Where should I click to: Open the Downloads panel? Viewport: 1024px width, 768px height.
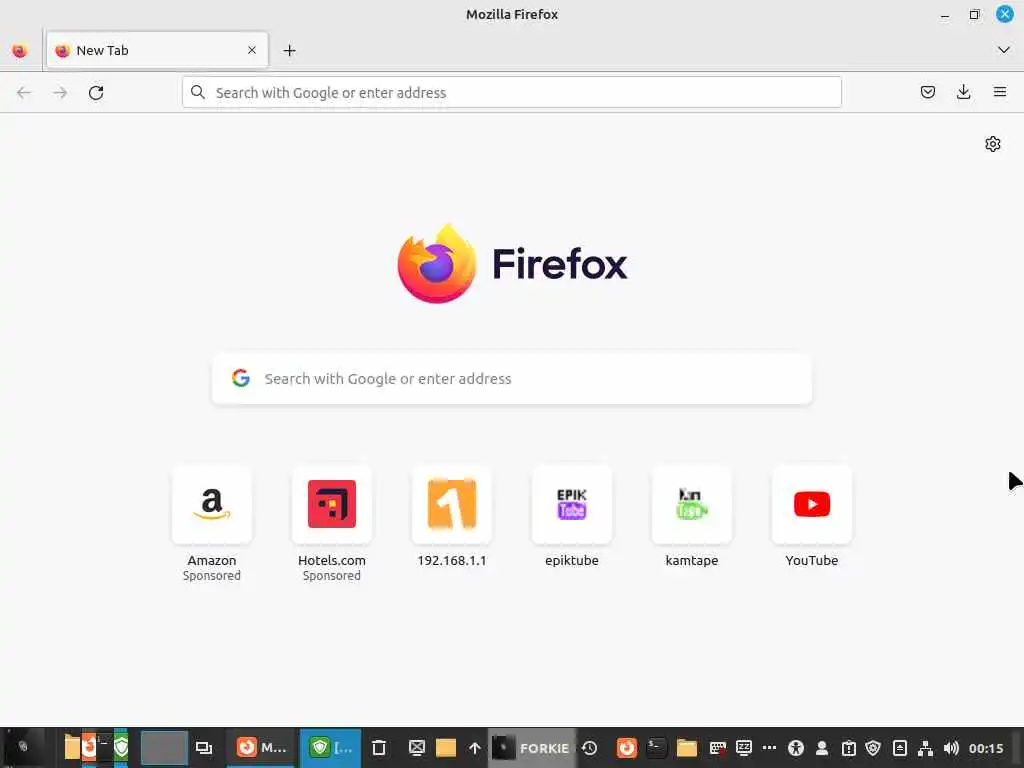[x=963, y=92]
